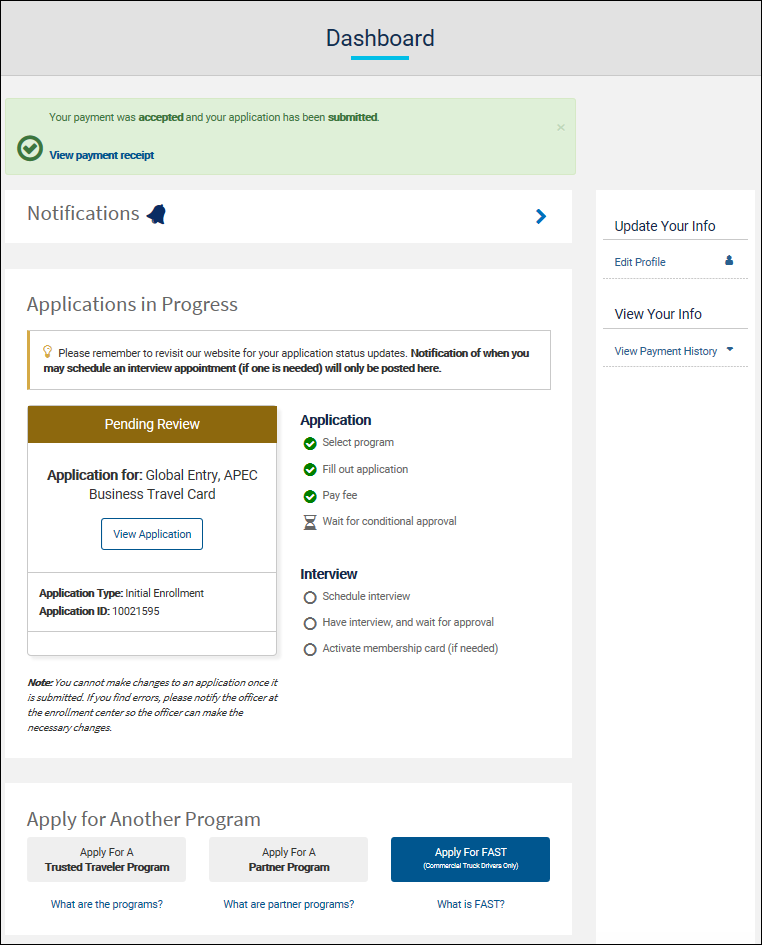Click the lightbulb reminder icon
Viewport: 762px width, 945px height.
pyautogui.click(x=47, y=352)
